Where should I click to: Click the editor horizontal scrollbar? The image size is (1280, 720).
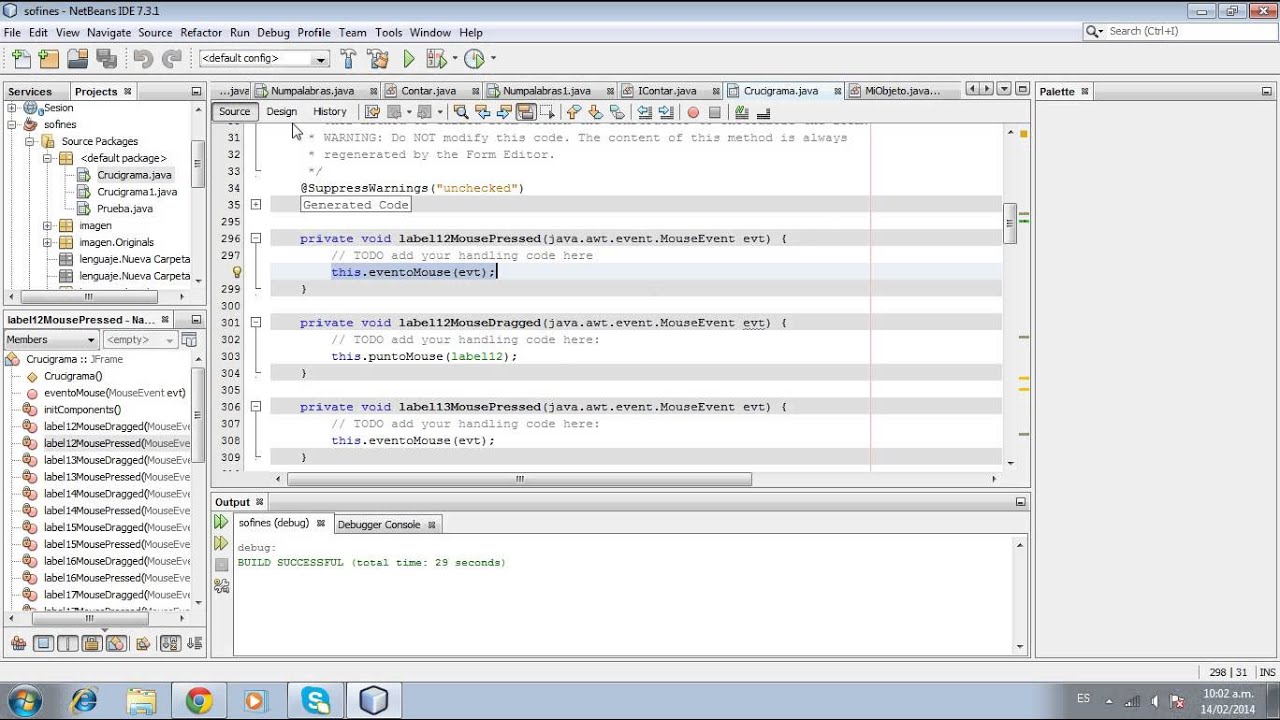(519, 479)
